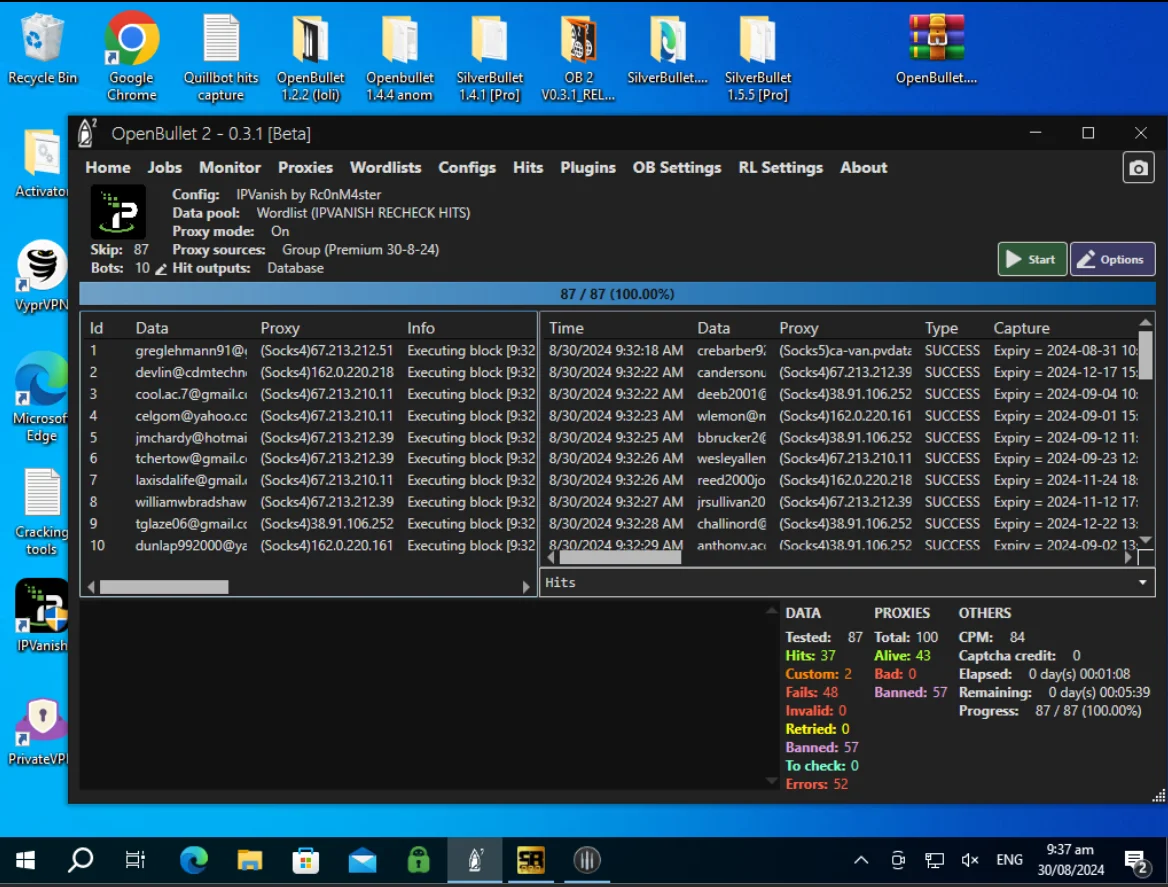Click left arrow of bots table scrollbar
Screen dimensions: 1168x887
(x=91, y=587)
